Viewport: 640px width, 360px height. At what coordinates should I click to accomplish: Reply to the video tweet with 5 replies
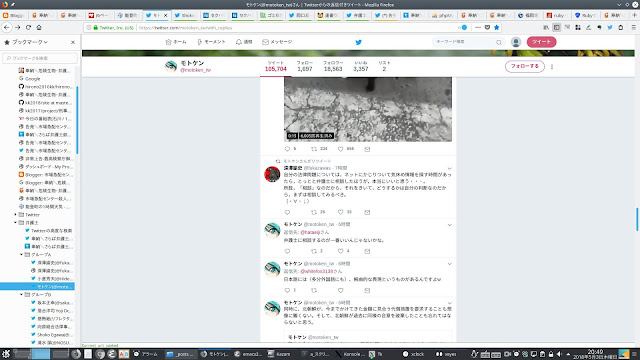tap(287, 149)
